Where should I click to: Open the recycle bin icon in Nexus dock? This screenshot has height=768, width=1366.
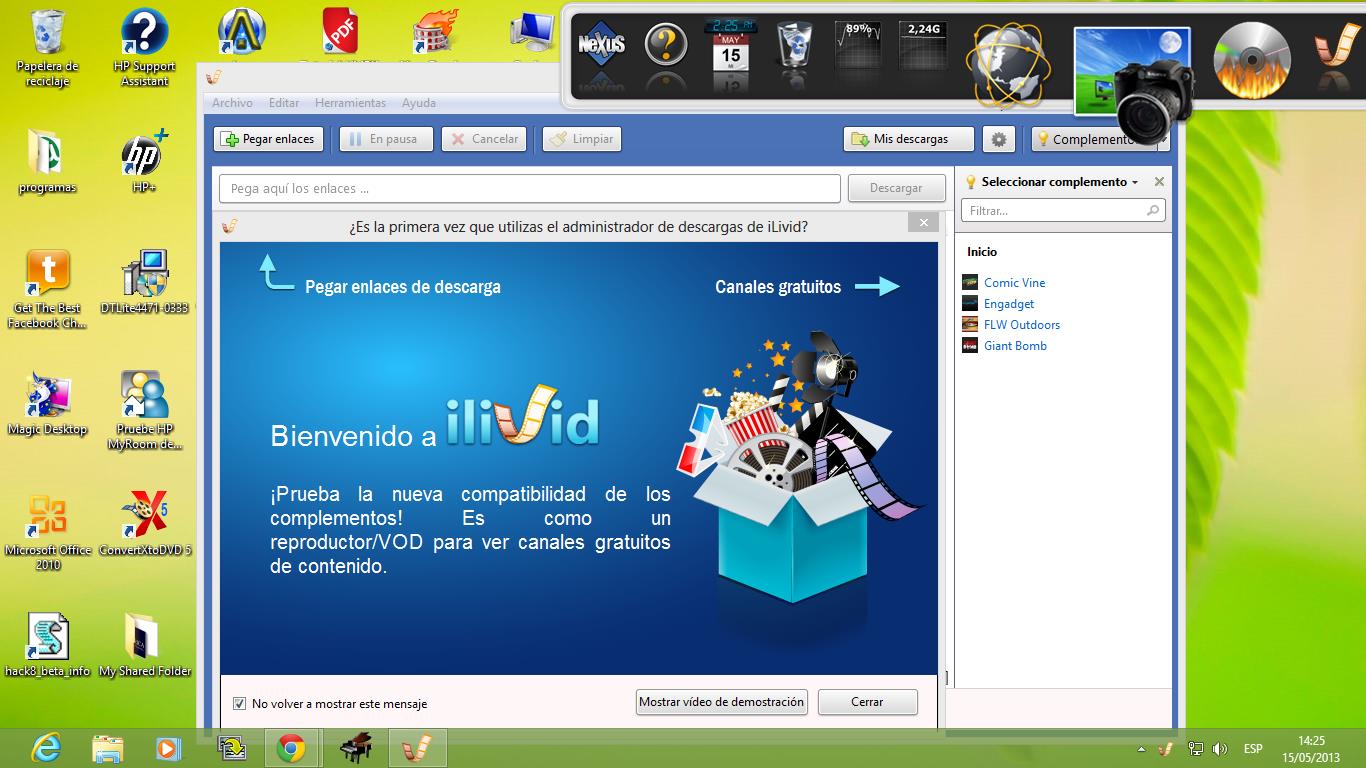click(797, 46)
